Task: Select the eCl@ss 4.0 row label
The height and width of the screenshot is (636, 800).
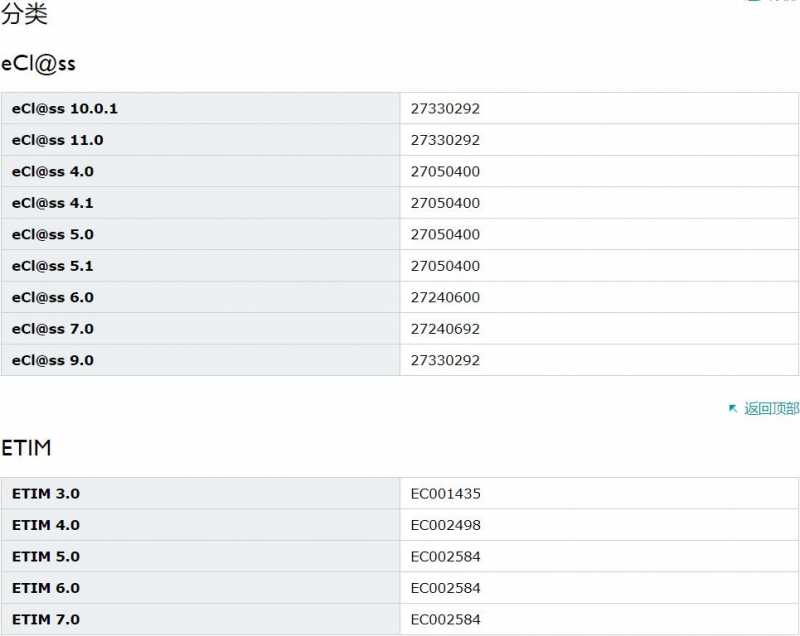Action: click(x=53, y=171)
